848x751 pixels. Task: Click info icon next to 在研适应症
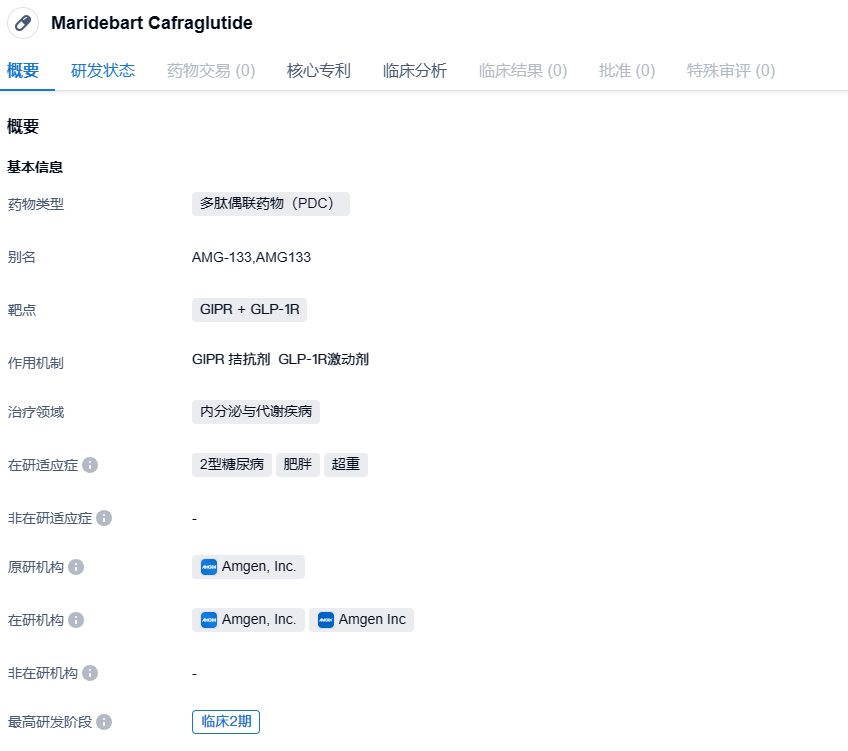coord(90,465)
